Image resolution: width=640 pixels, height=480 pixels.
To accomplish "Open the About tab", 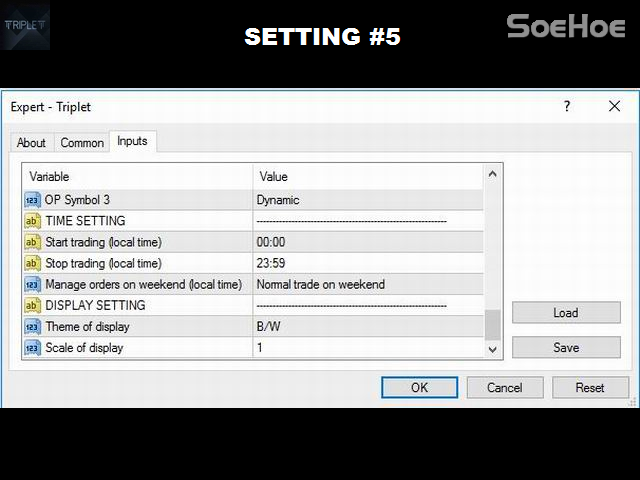I will [x=31, y=143].
